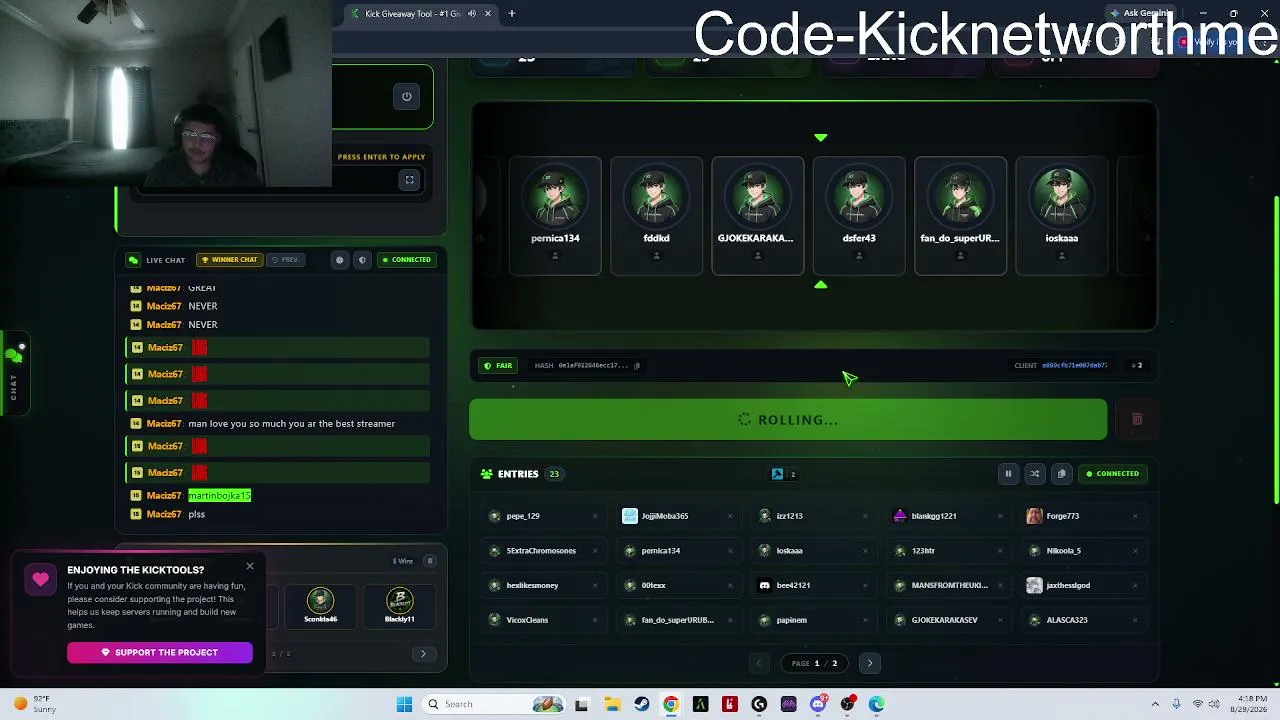The height and width of the screenshot is (720, 1280).
Task: Click the Ask Gemini button in Chrome
Action: point(1140,14)
